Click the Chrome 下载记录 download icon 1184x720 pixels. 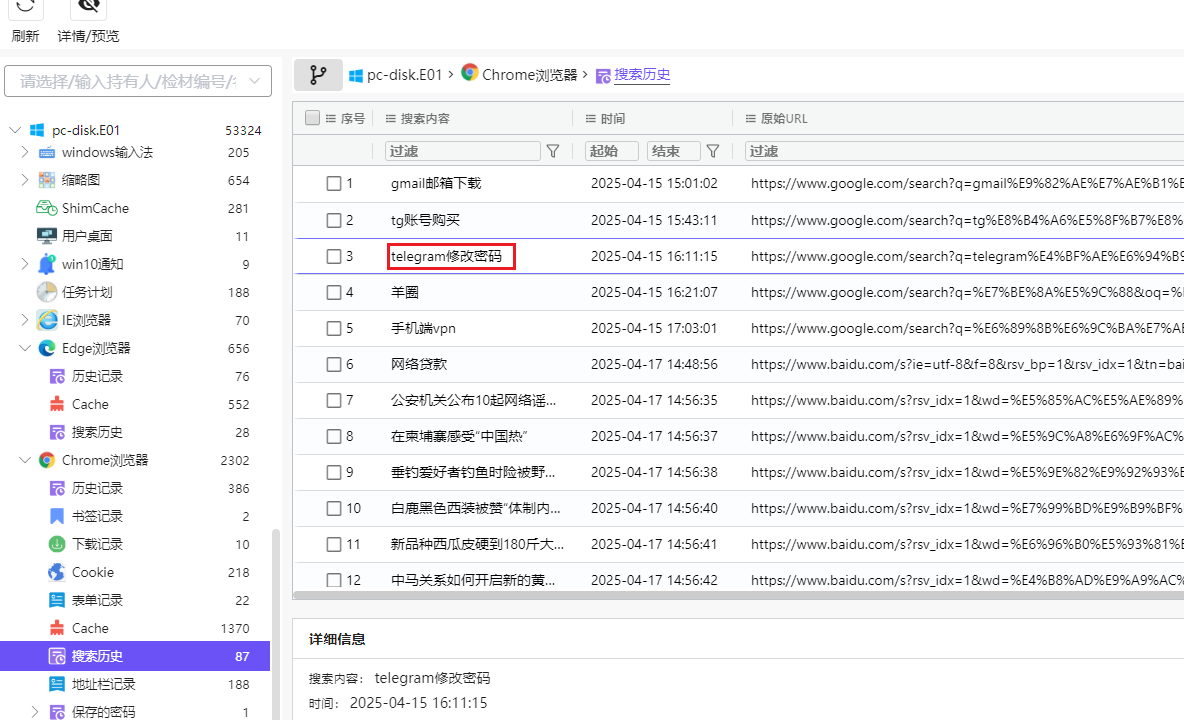[x=57, y=544]
